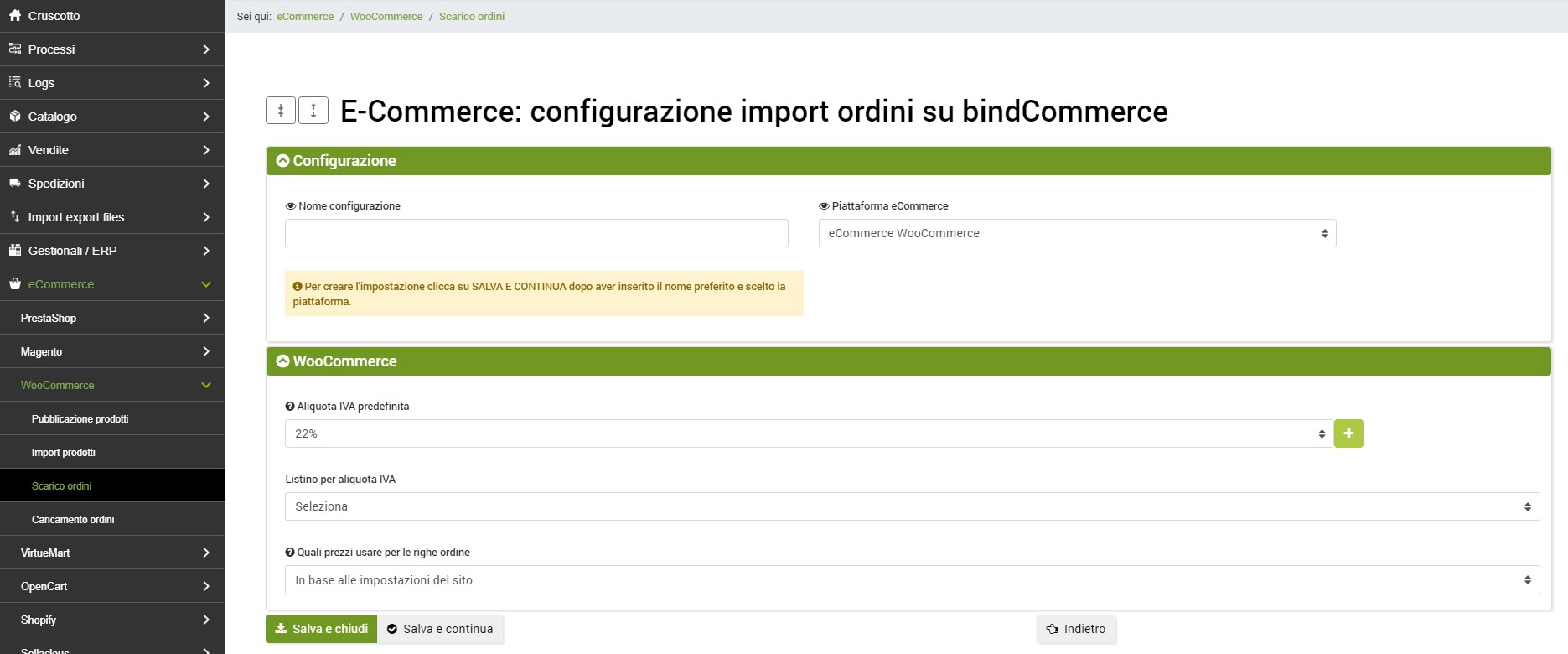Image resolution: width=1568 pixels, height=654 pixels.
Task: Click the eCommerce basket icon in sidebar
Action: pyautogui.click(x=15, y=284)
